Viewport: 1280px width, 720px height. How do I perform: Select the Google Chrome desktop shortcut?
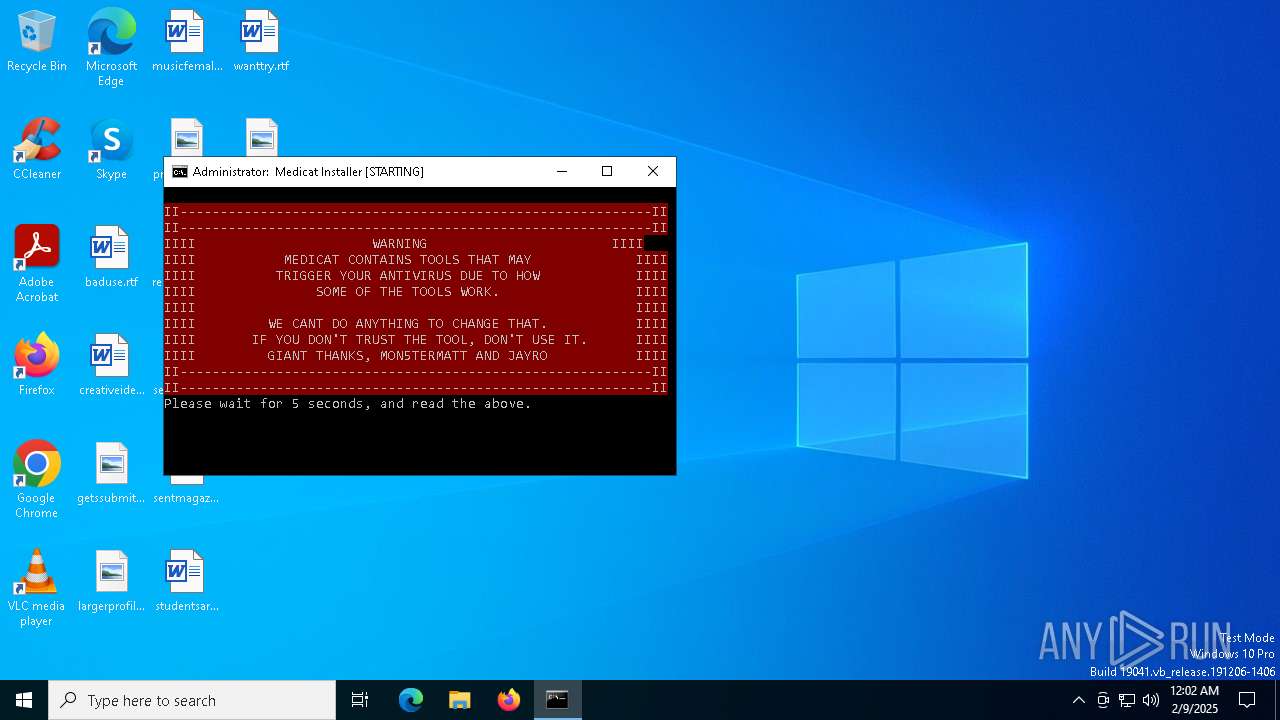point(37,480)
